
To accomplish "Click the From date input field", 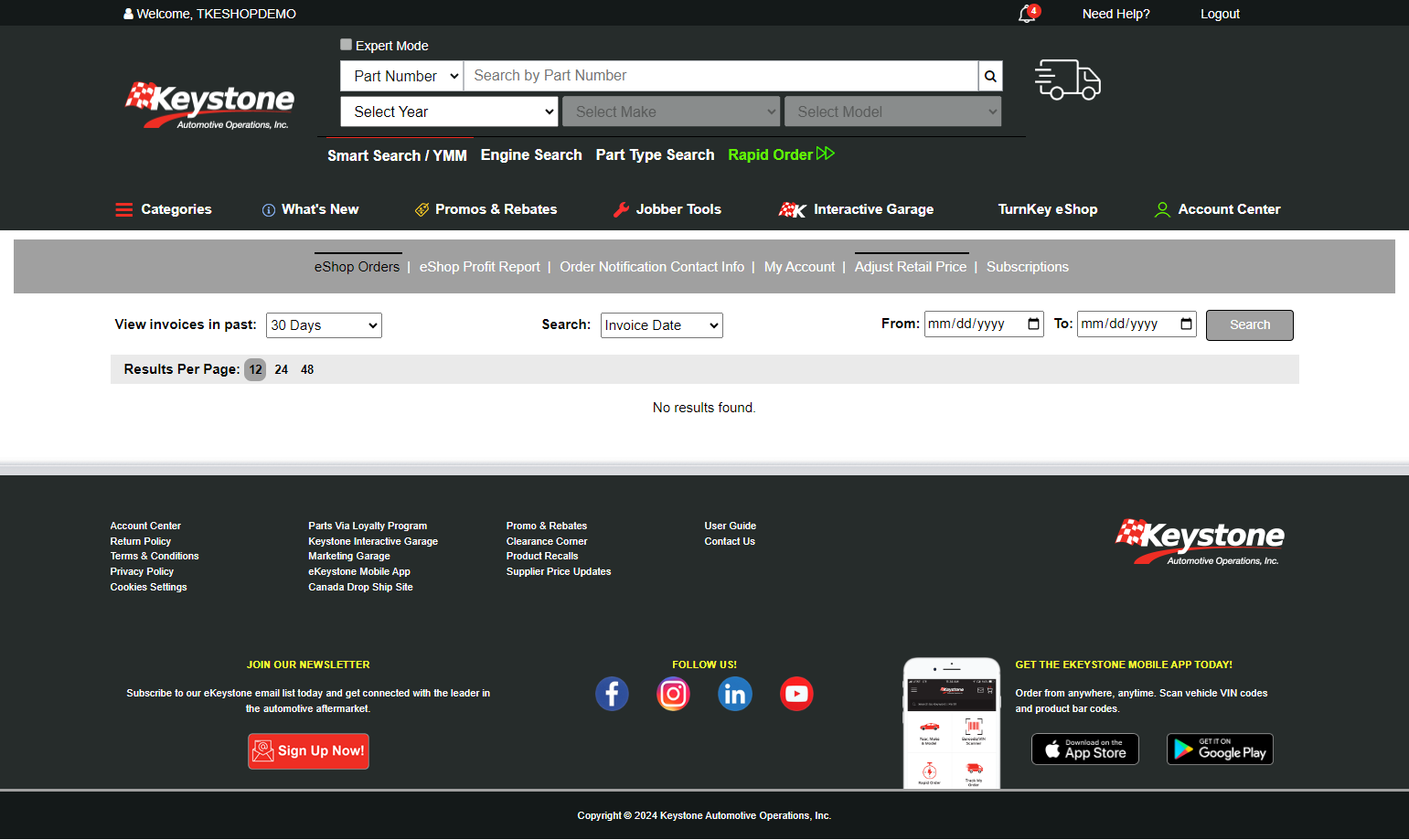I will [x=984, y=324].
